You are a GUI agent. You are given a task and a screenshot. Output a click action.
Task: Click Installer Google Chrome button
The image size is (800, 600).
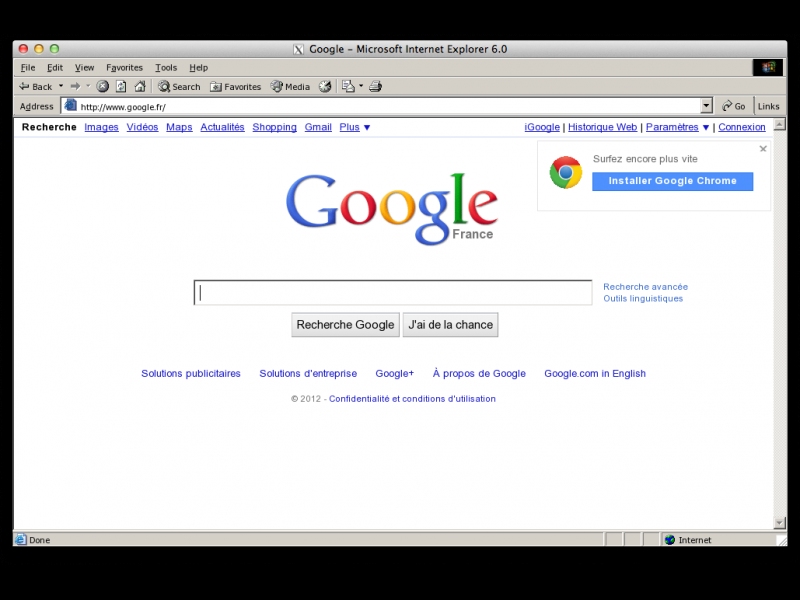tap(672, 181)
